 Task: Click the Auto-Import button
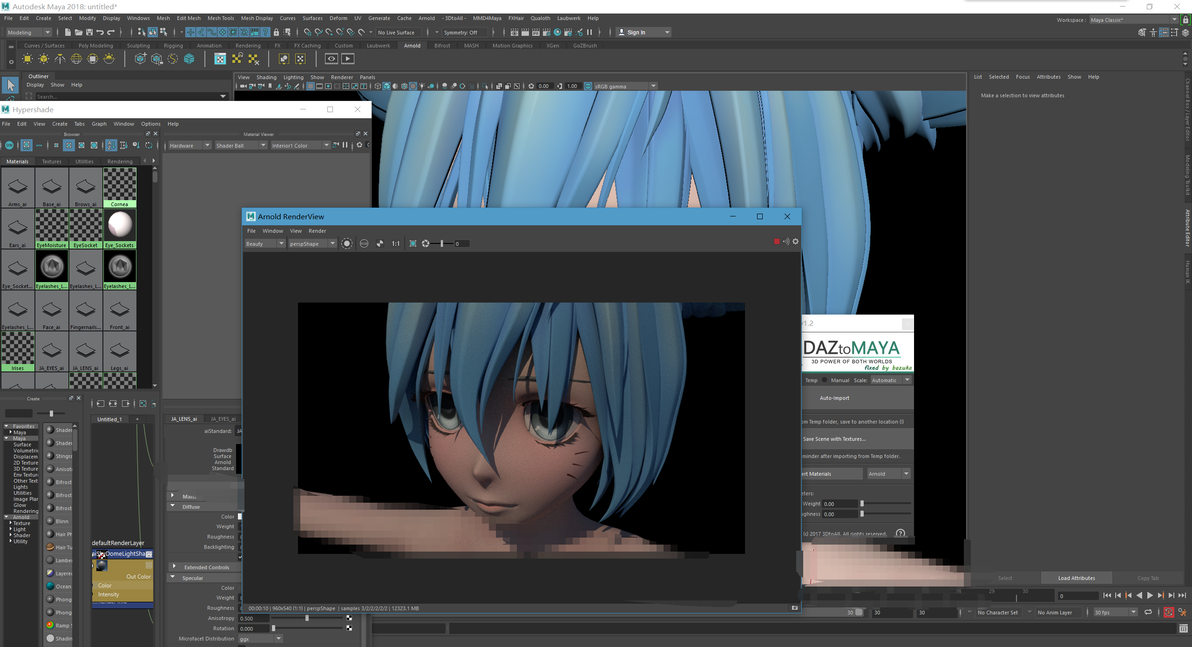coord(834,398)
